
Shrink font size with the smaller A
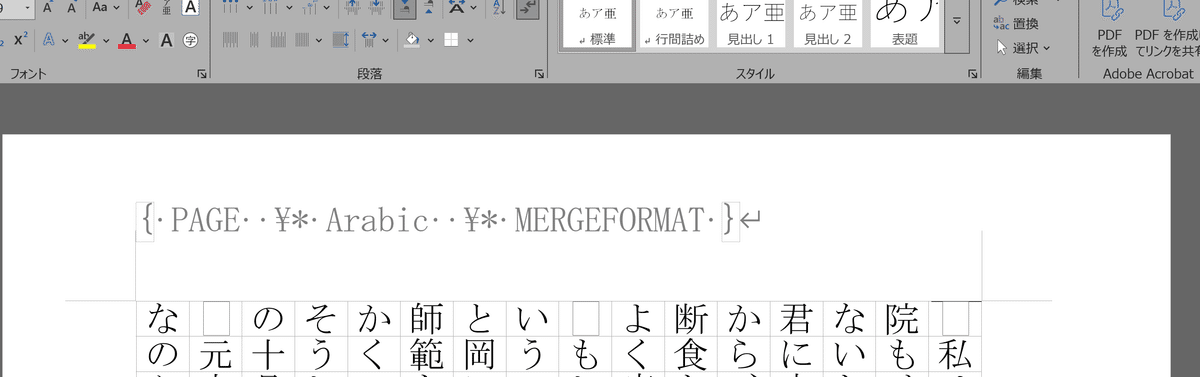70,7
